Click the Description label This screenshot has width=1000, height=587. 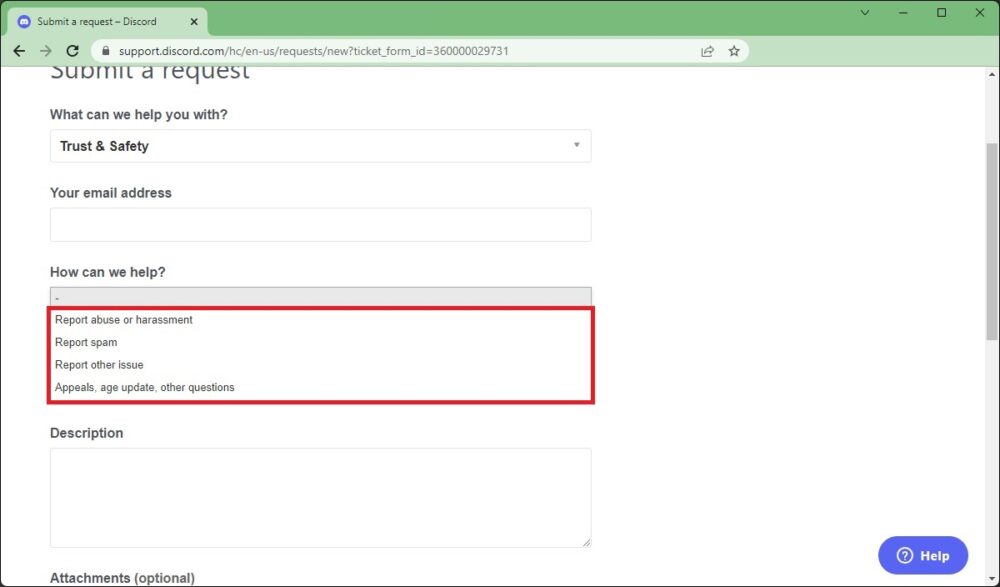click(86, 433)
